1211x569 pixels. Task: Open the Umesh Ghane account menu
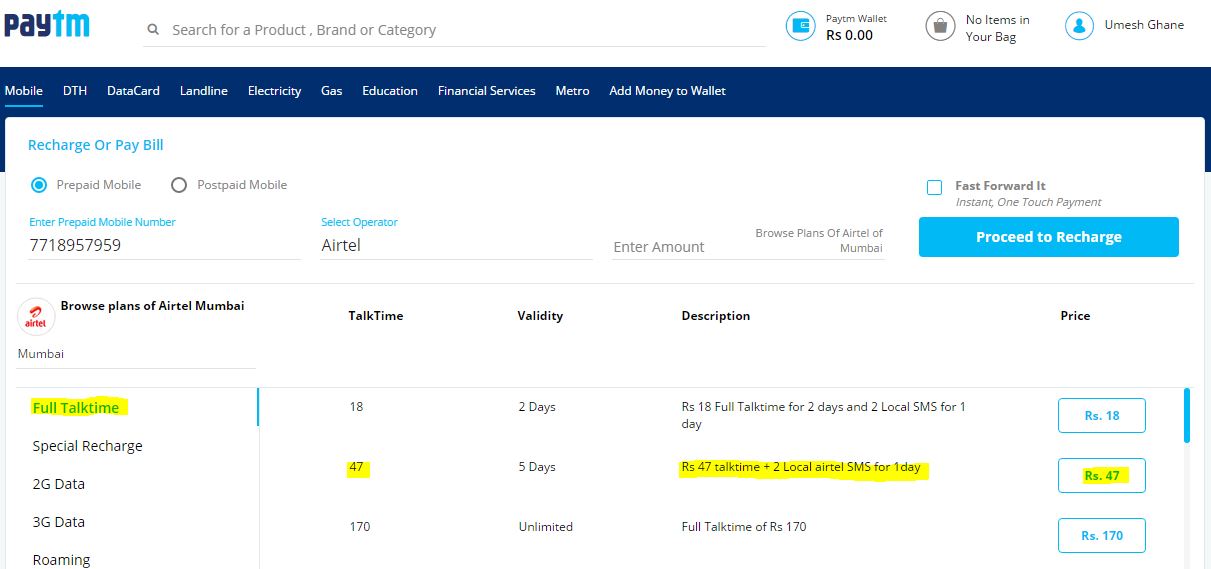1143,25
